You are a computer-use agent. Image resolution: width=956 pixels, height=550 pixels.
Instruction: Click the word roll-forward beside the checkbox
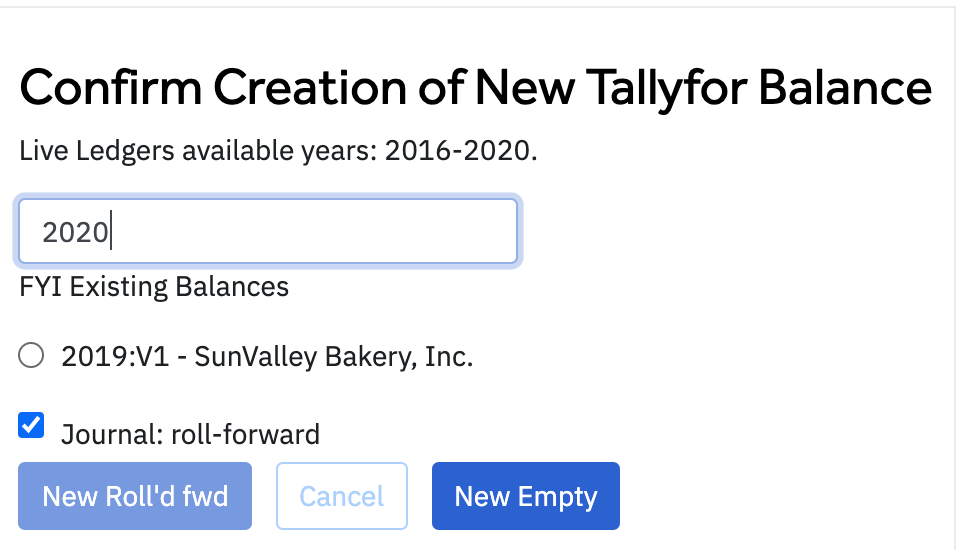(x=245, y=435)
